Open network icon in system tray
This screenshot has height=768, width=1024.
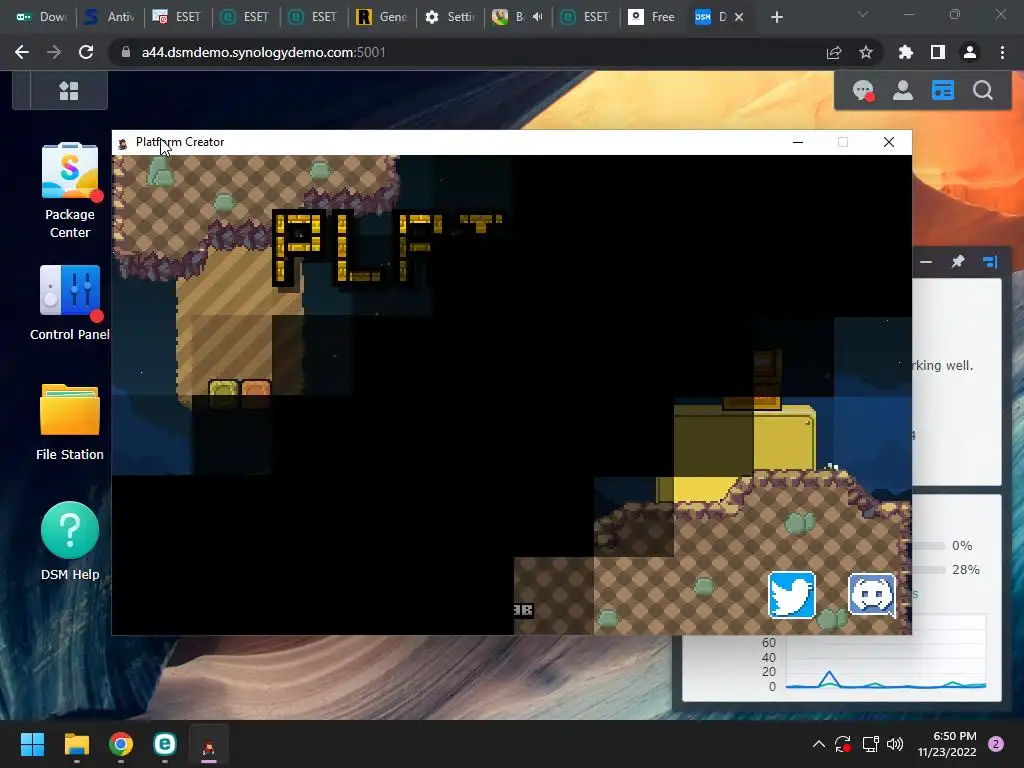pos(870,744)
